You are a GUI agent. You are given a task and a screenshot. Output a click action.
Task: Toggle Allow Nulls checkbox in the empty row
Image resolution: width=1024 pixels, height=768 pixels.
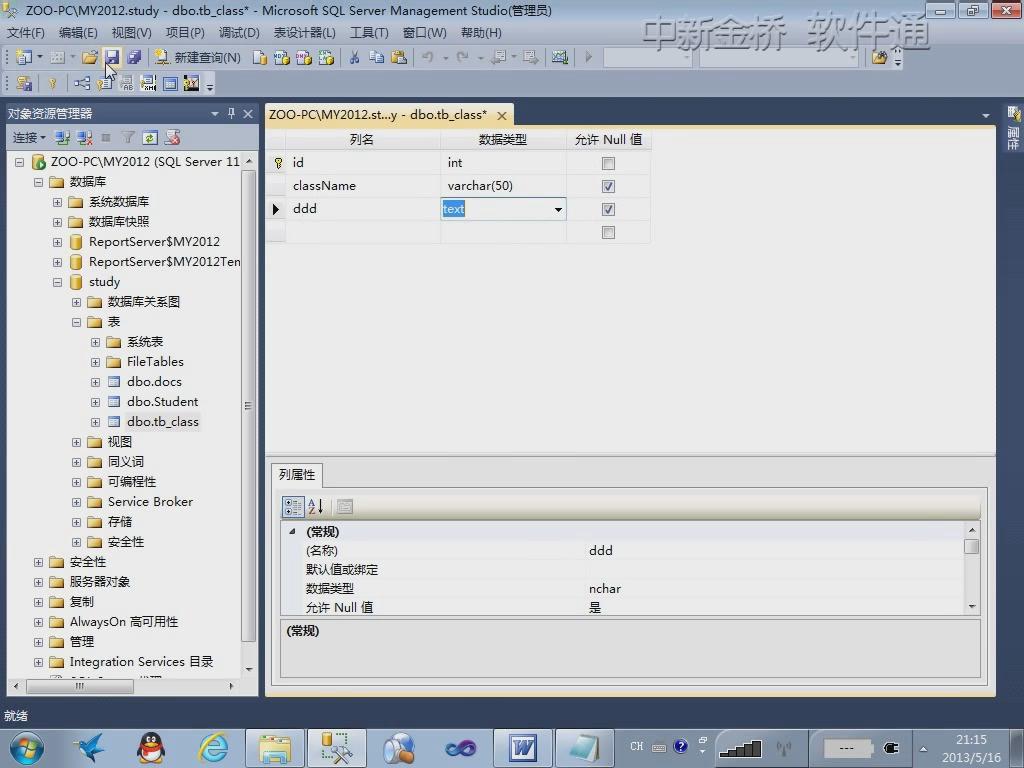click(608, 232)
